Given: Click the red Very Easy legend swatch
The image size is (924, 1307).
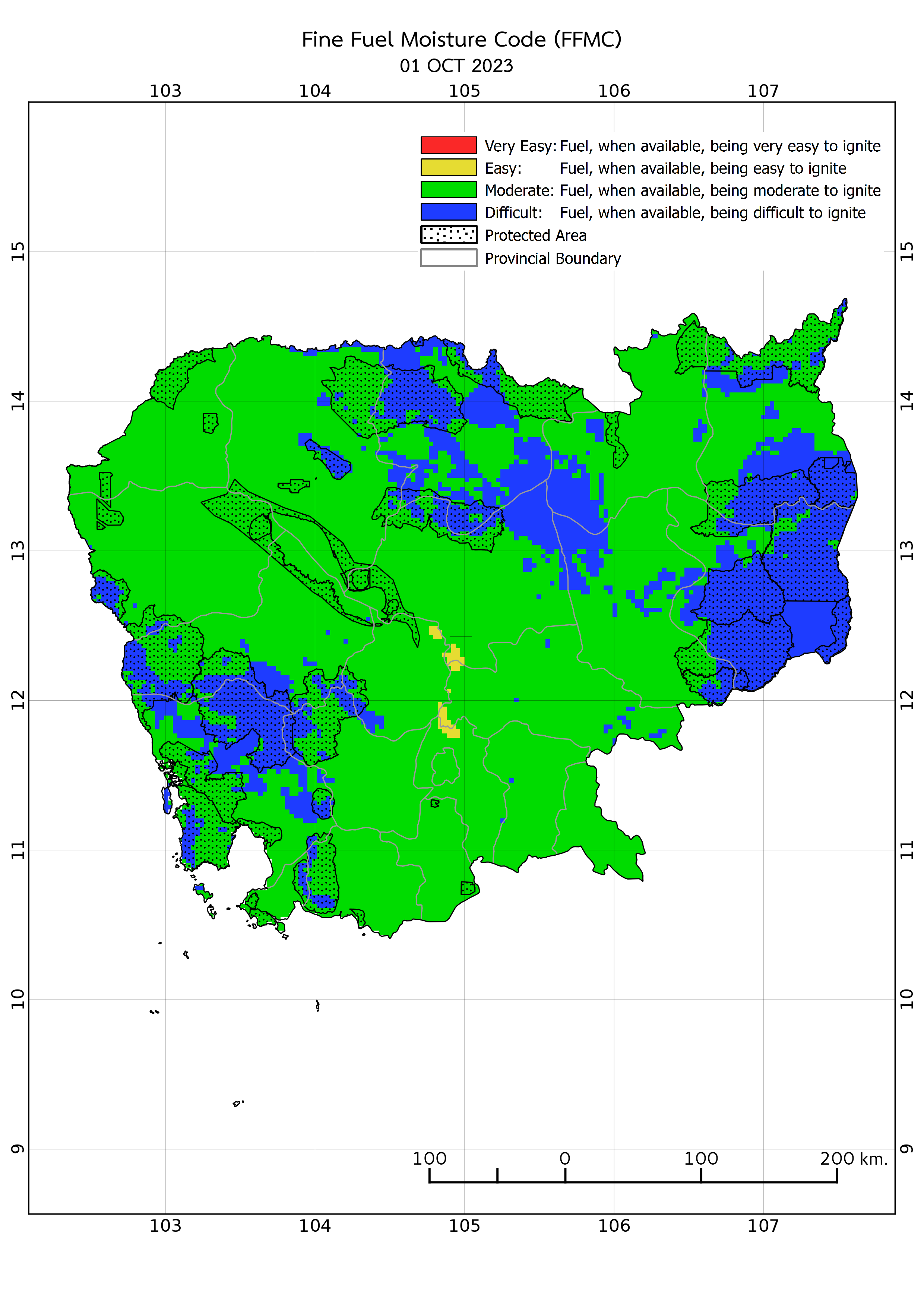Looking at the screenshot, I should [x=448, y=145].
